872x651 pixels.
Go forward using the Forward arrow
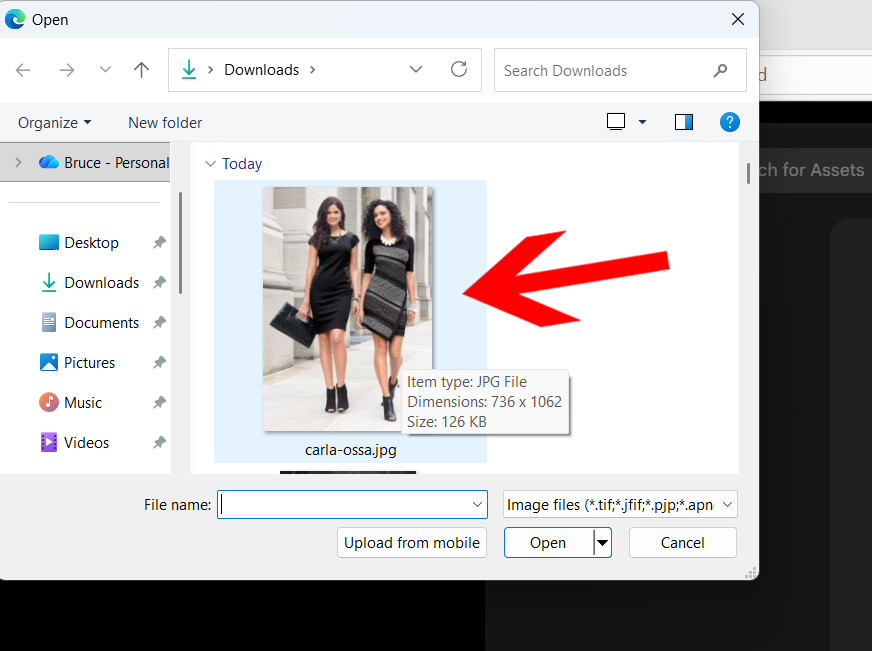(67, 70)
